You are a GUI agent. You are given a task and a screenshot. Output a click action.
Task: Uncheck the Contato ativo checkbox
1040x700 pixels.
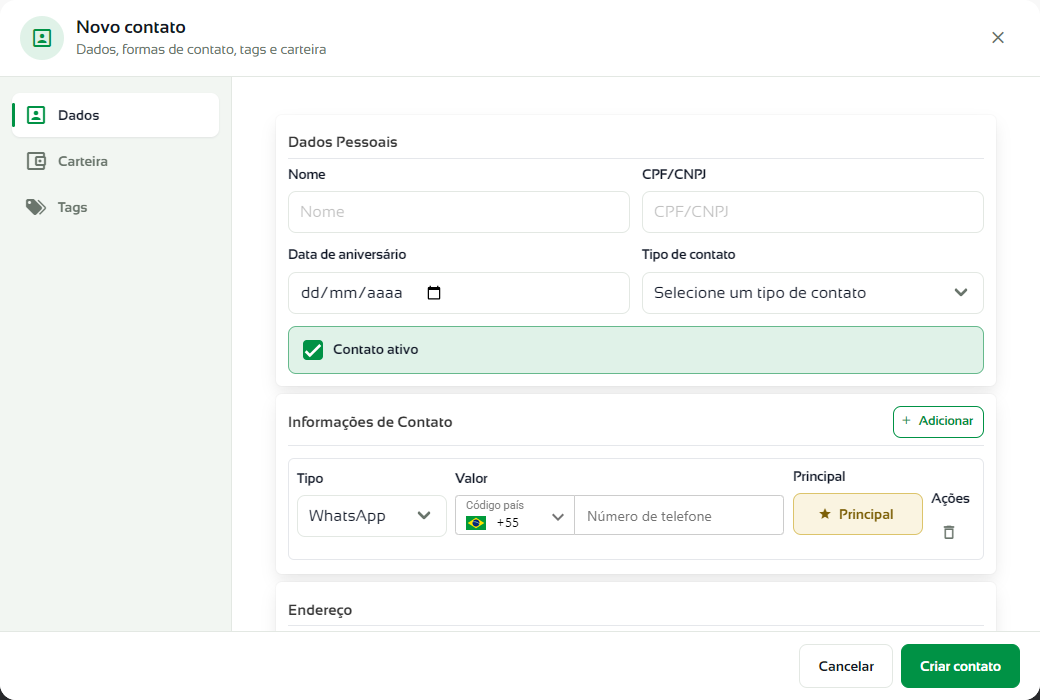pos(313,350)
